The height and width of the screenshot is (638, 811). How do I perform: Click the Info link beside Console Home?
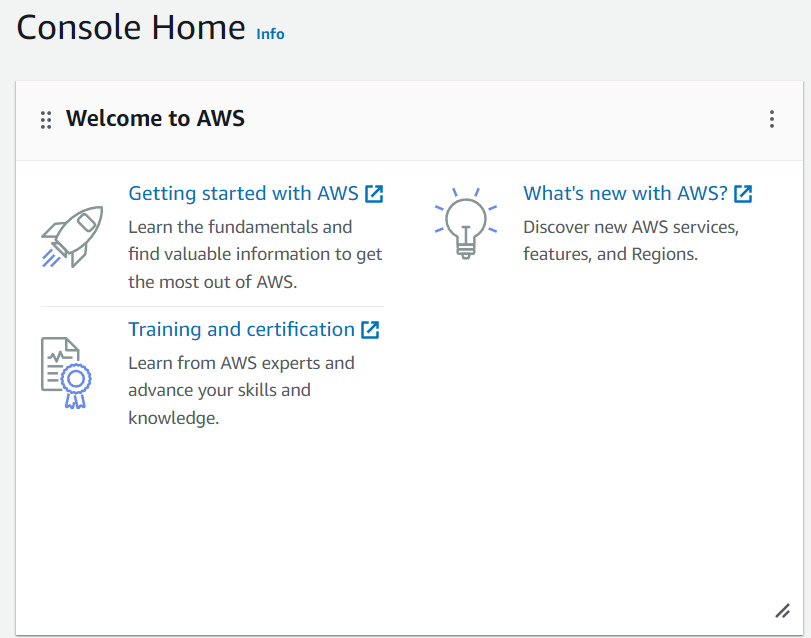(x=270, y=34)
